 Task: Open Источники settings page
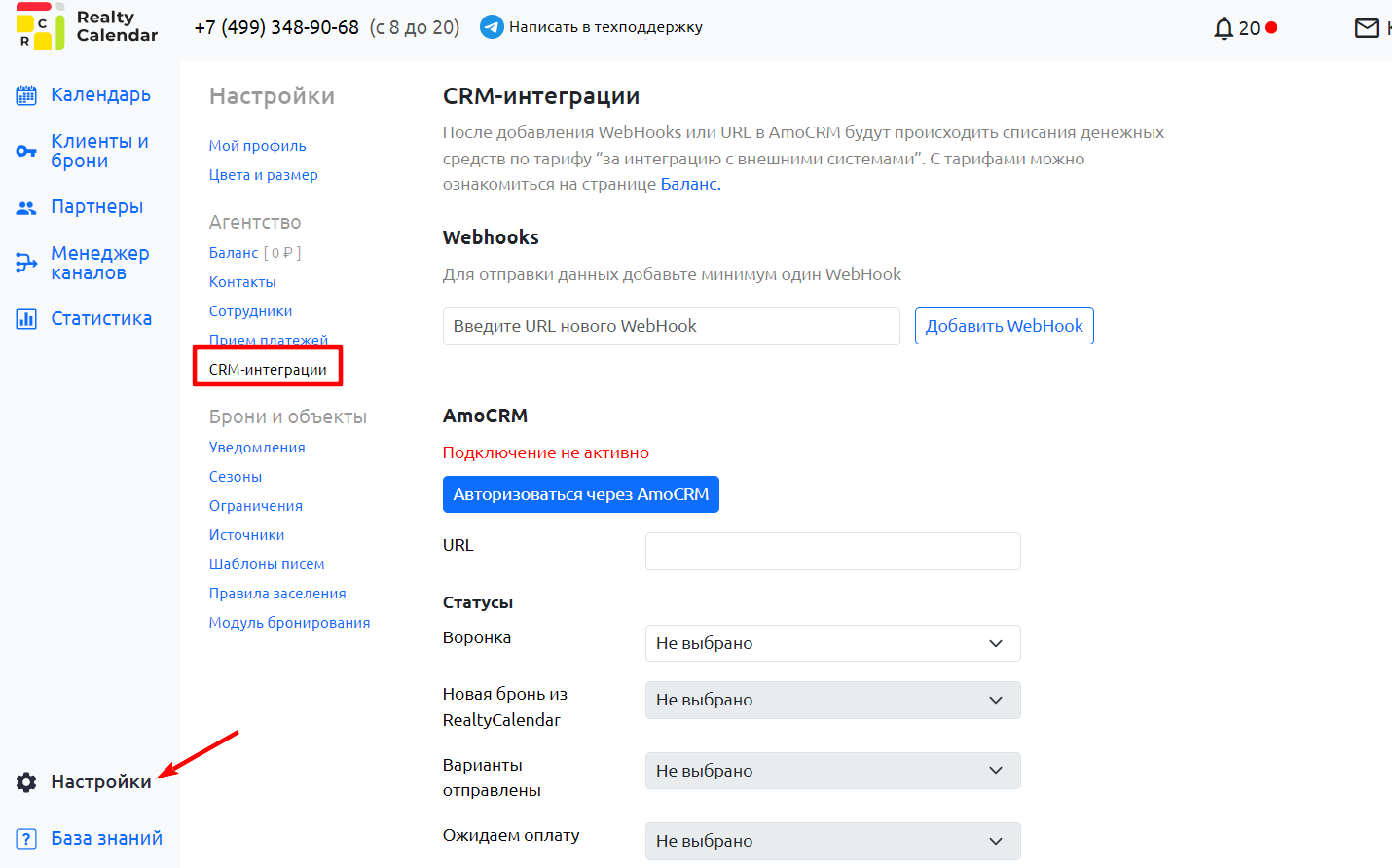[x=246, y=535]
